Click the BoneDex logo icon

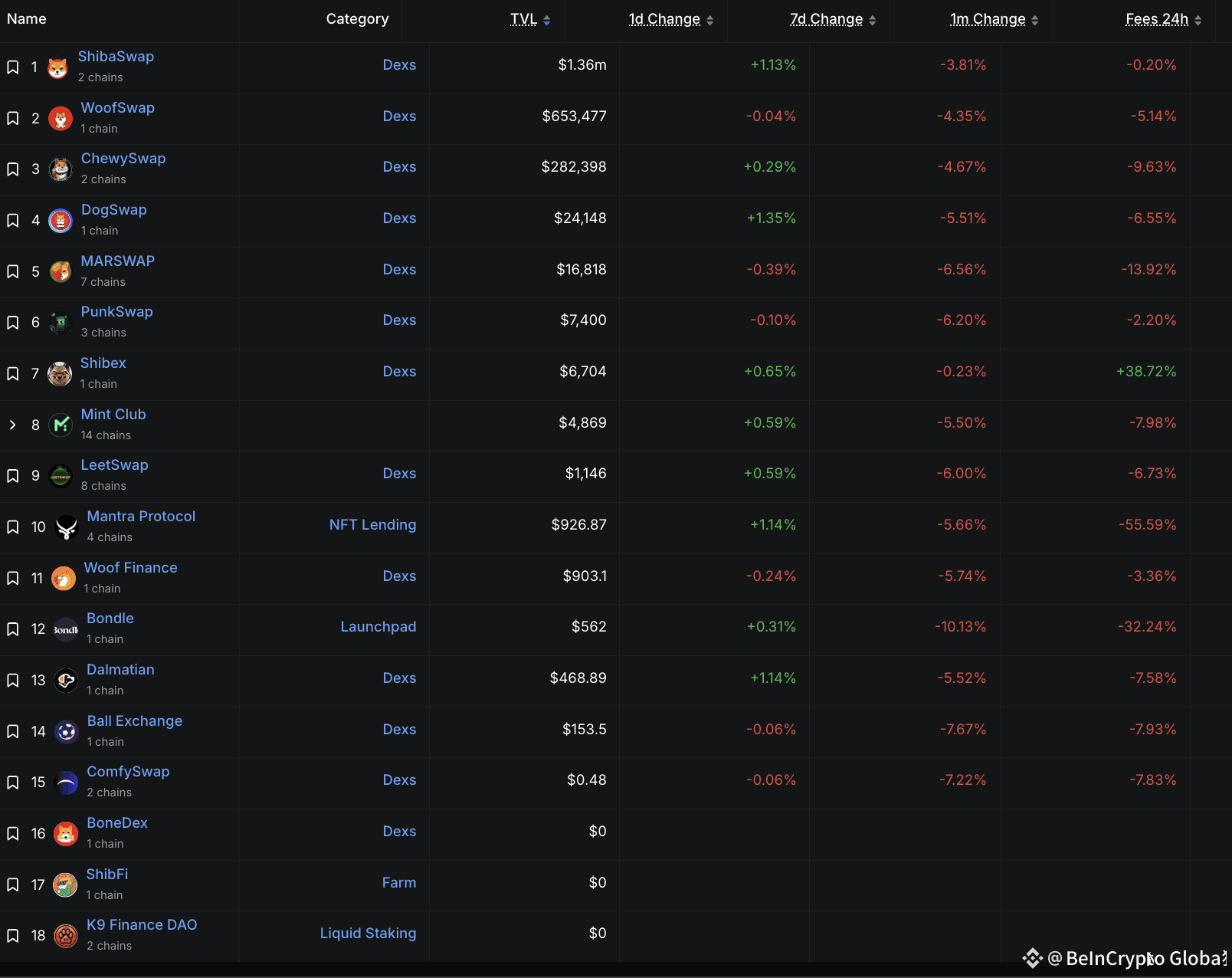66,834
